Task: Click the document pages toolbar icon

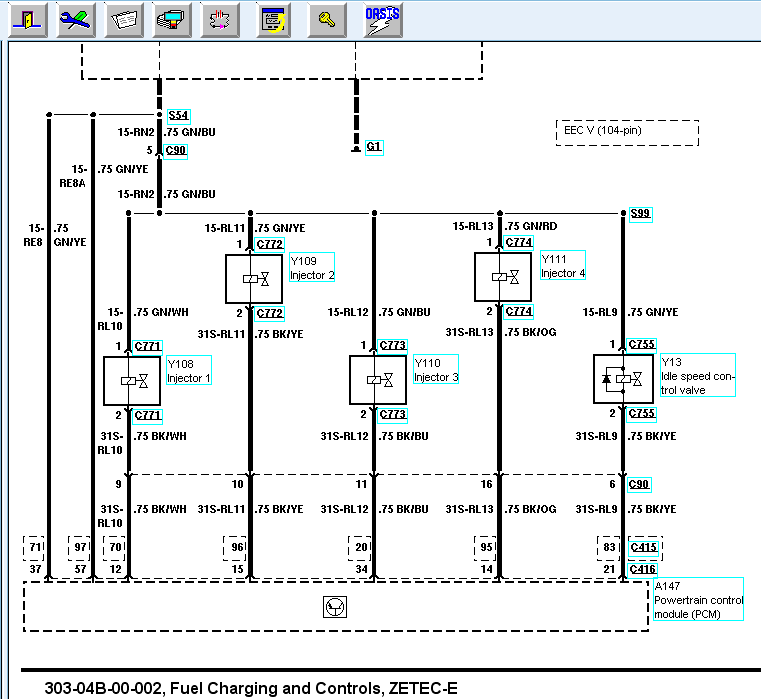Action: coord(124,20)
